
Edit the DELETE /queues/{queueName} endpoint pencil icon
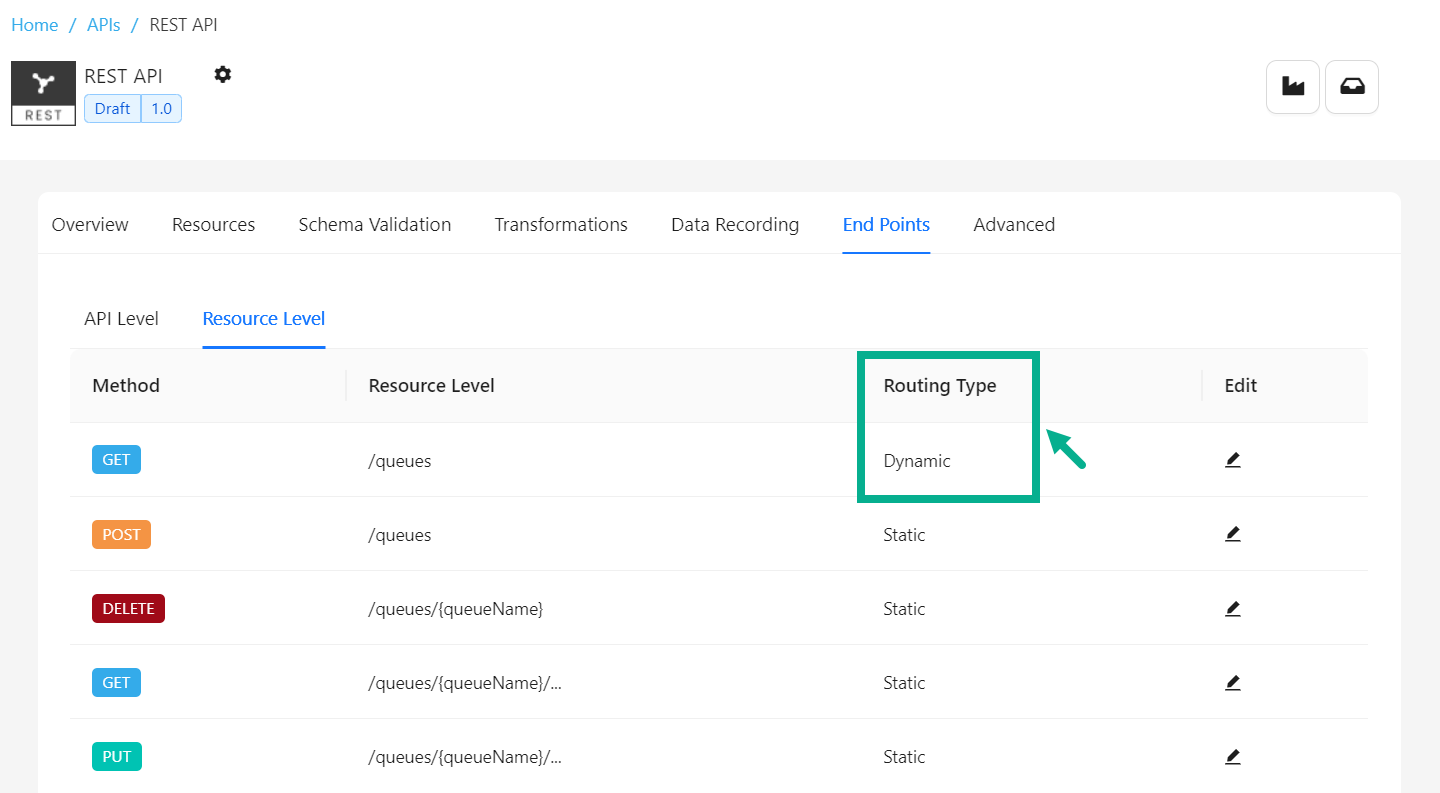(1232, 607)
